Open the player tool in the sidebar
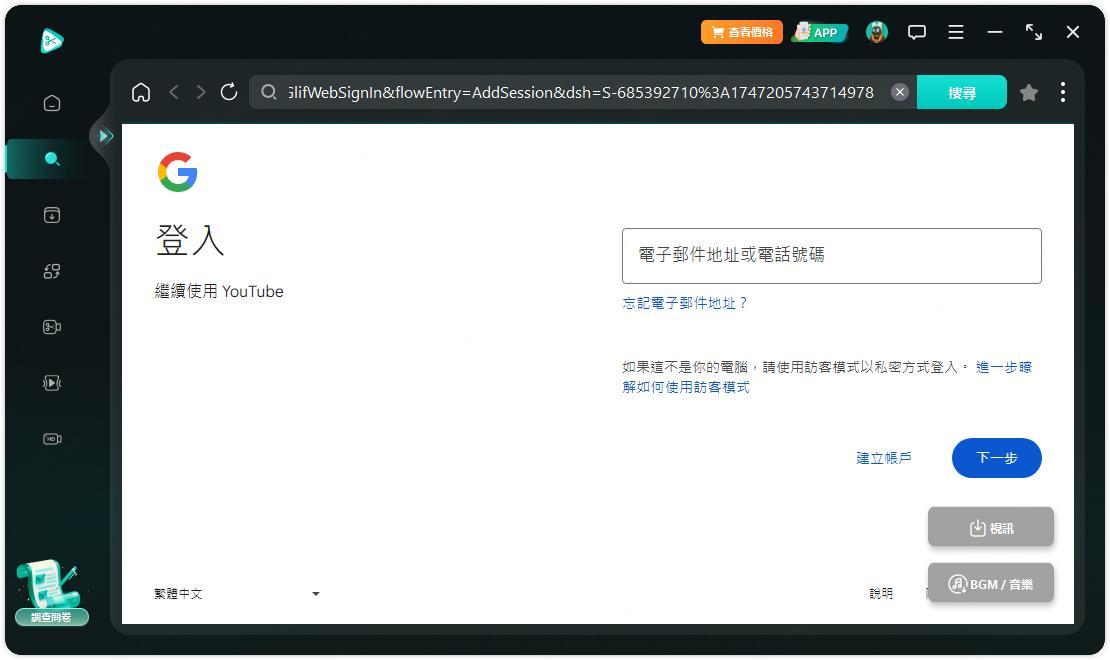Image resolution: width=1110 pixels, height=660 pixels. pos(52,383)
